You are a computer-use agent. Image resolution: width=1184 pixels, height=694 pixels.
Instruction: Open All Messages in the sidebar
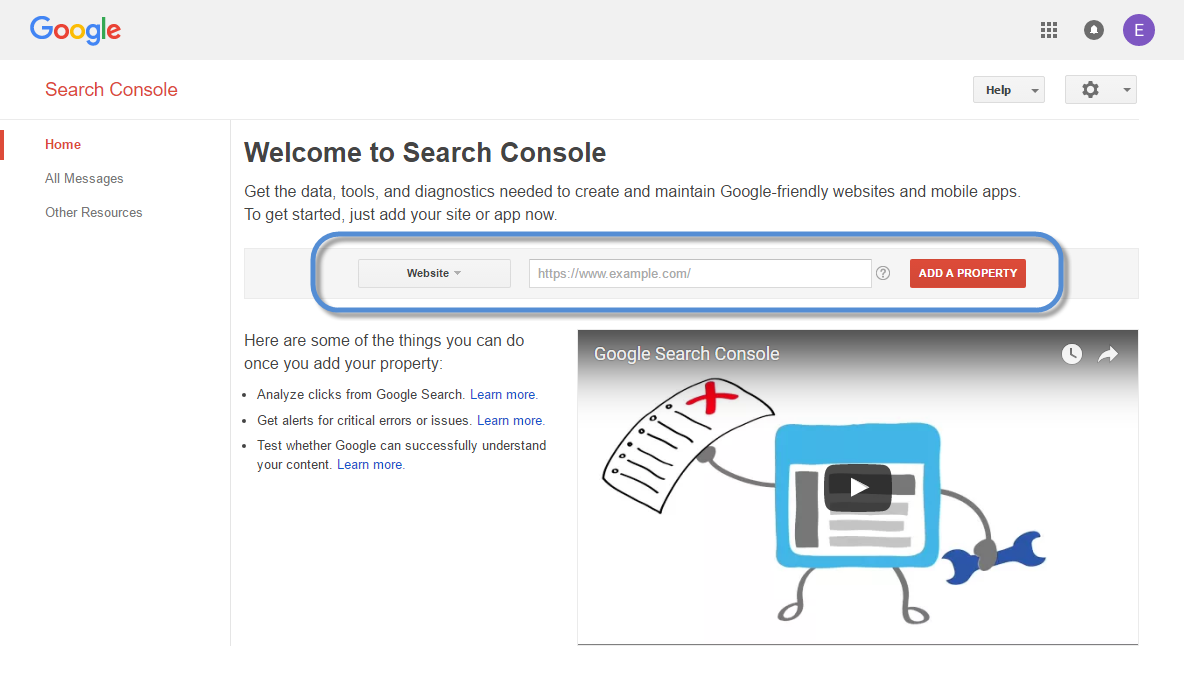pyautogui.click(x=84, y=179)
